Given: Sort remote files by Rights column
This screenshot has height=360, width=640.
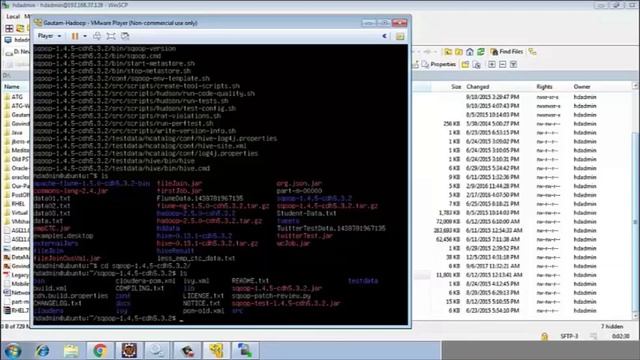Looking at the screenshot, I should click(544, 87).
